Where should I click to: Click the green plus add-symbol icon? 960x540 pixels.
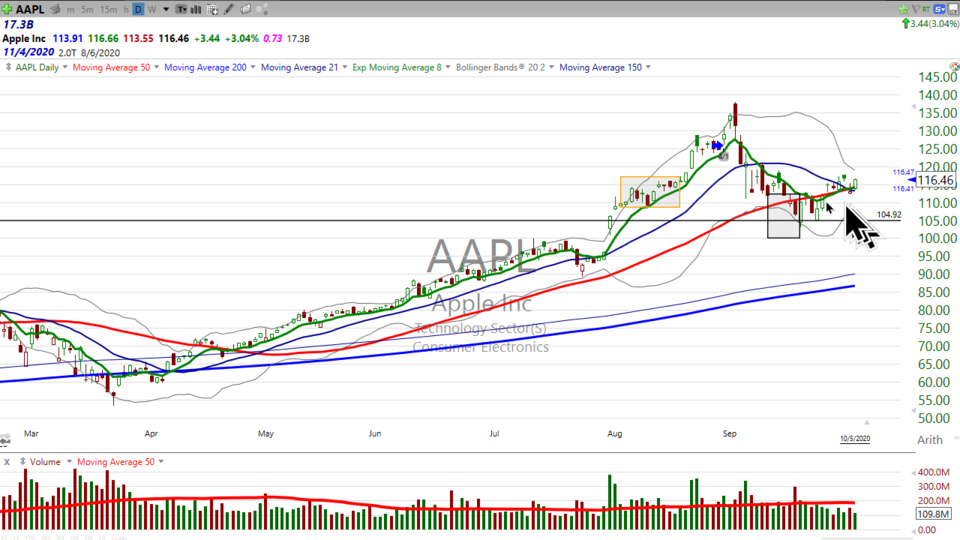pos(7,9)
